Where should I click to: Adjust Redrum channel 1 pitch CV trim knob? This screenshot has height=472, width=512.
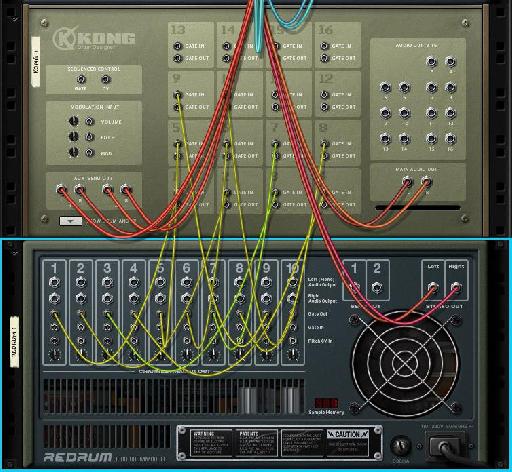click(x=55, y=354)
